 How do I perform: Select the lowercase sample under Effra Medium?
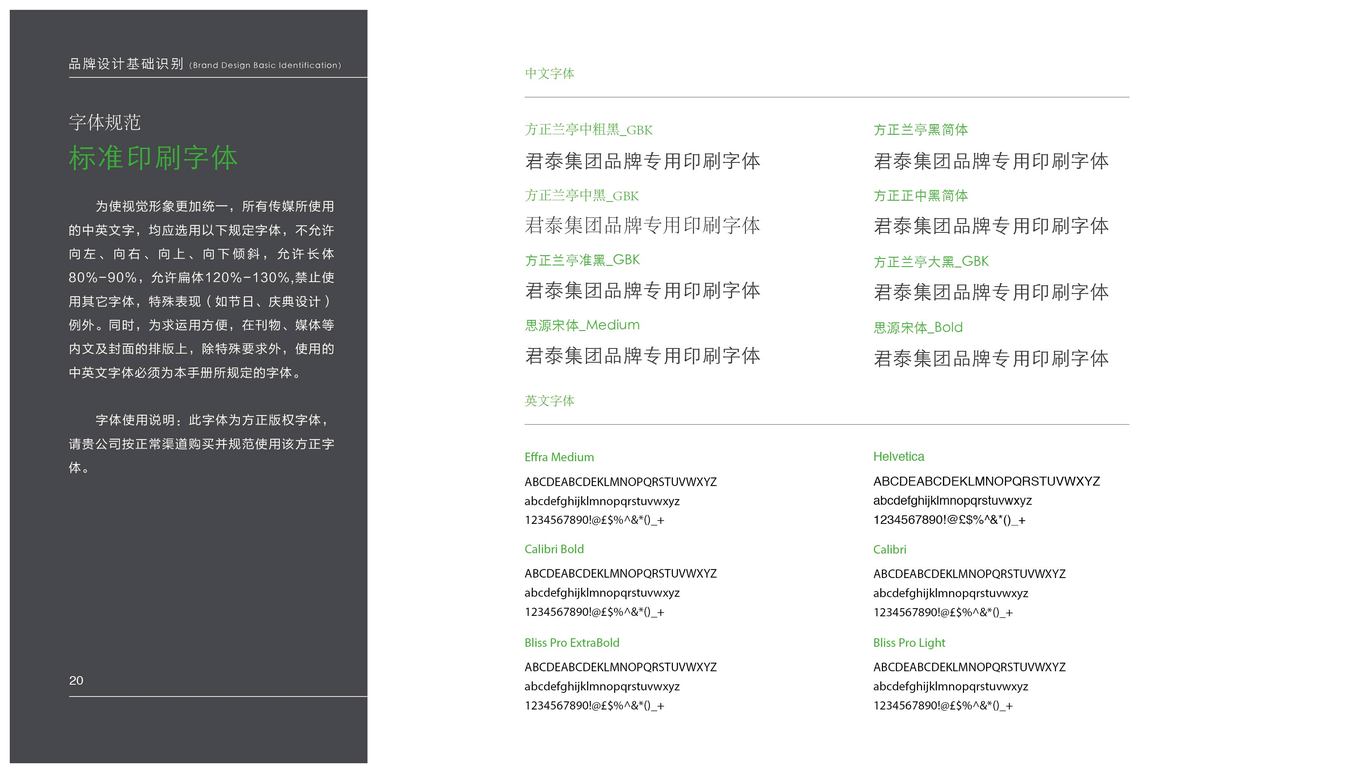pyautogui.click(x=602, y=501)
